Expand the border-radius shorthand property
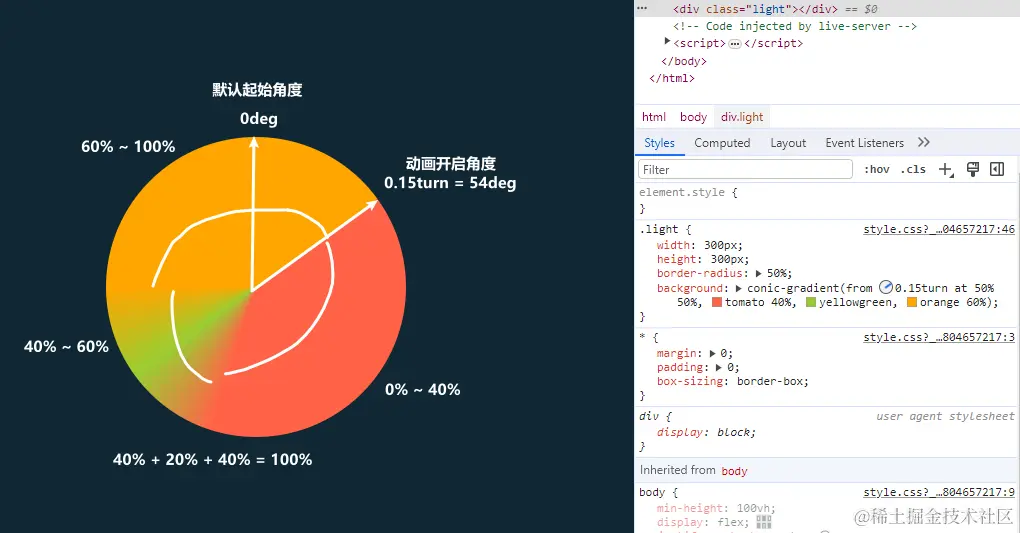Viewport: 1020px width, 533px height. pos(758,273)
